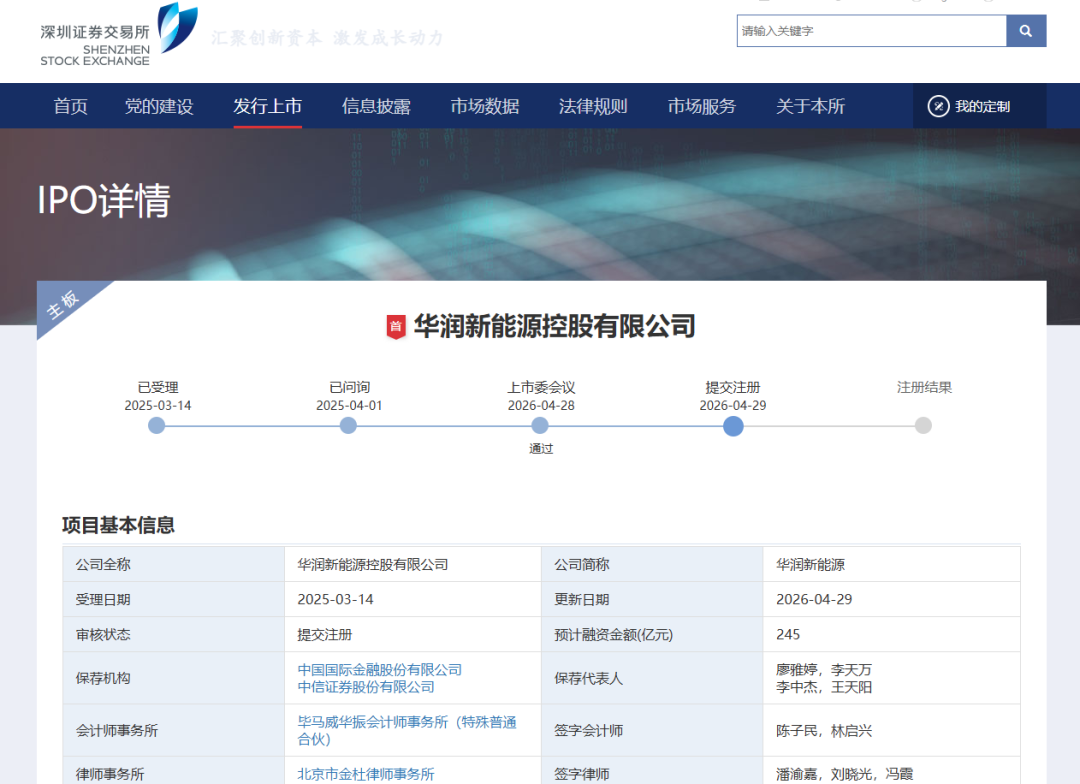Open the 法律规则 menu
Image resolution: width=1080 pixels, height=784 pixels.
tap(593, 106)
